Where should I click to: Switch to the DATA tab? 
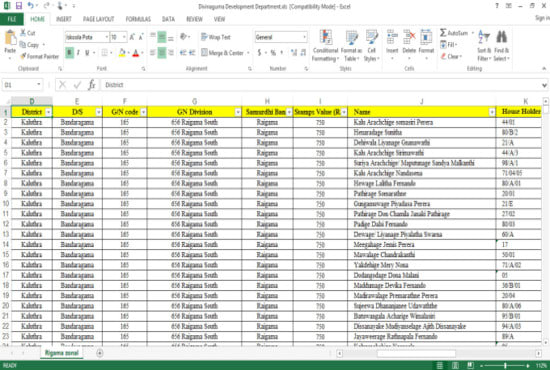click(x=168, y=19)
